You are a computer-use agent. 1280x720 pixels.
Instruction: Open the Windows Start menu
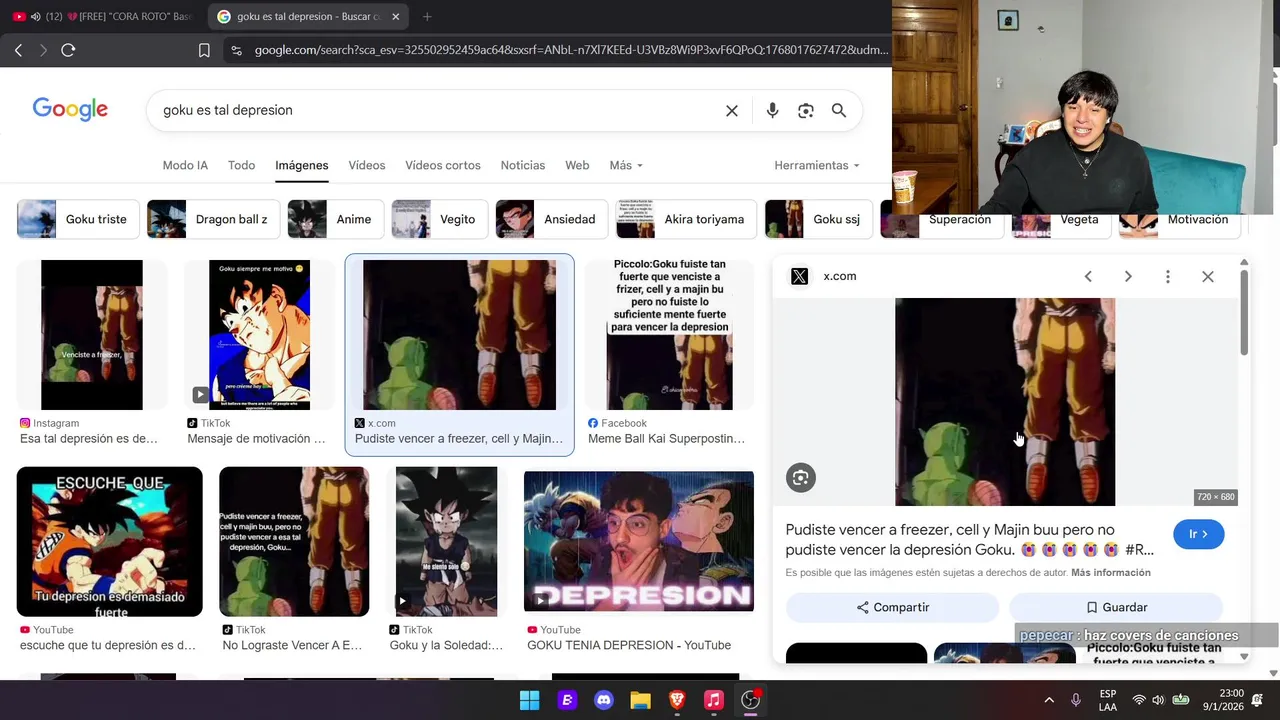[530, 700]
